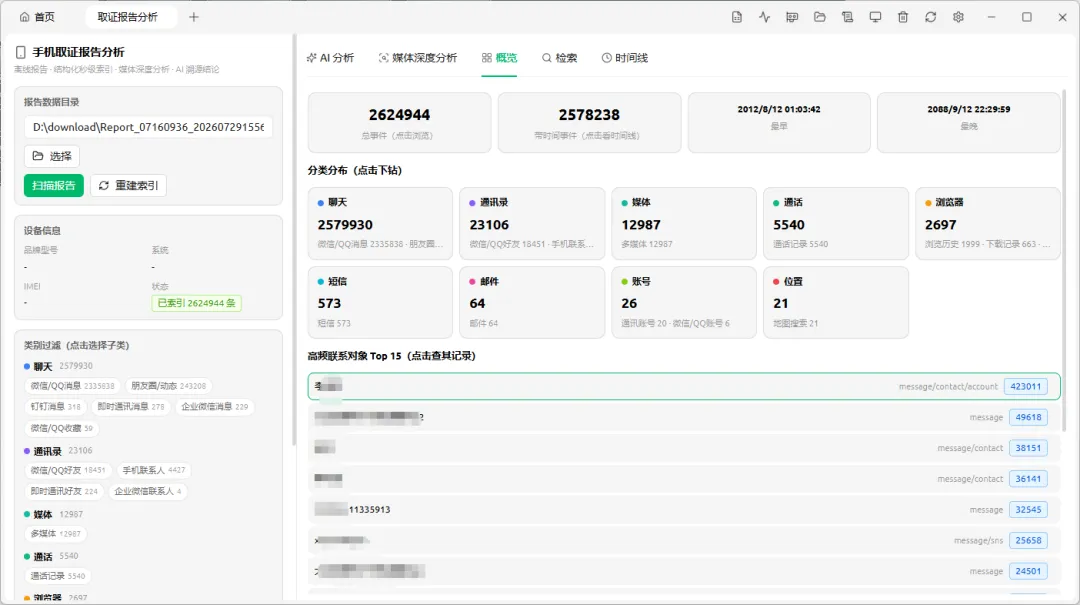Open the 媒体深度分析 tab

418,58
